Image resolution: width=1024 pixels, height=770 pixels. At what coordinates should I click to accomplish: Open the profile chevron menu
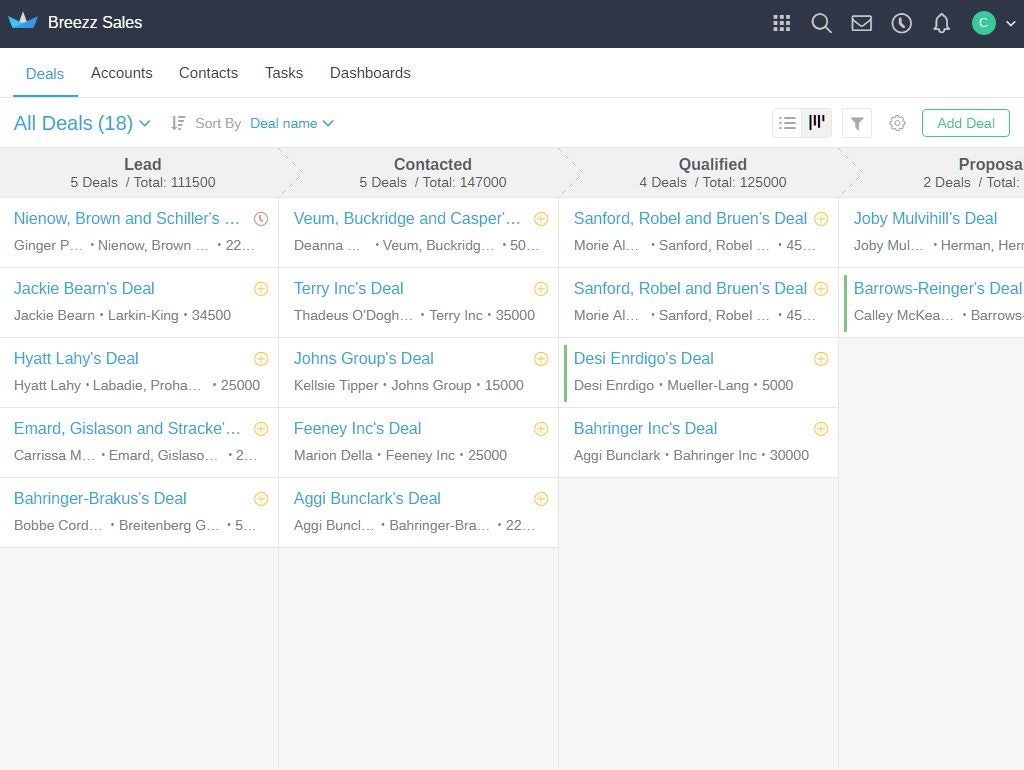coord(1011,22)
